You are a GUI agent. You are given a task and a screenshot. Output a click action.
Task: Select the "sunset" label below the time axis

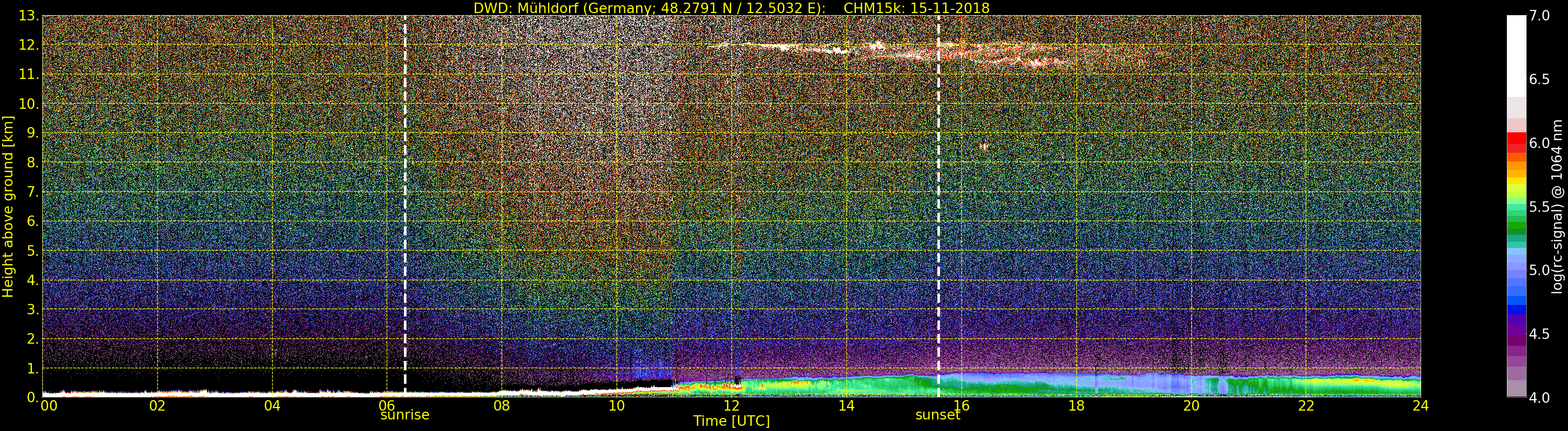click(x=938, y=415)
